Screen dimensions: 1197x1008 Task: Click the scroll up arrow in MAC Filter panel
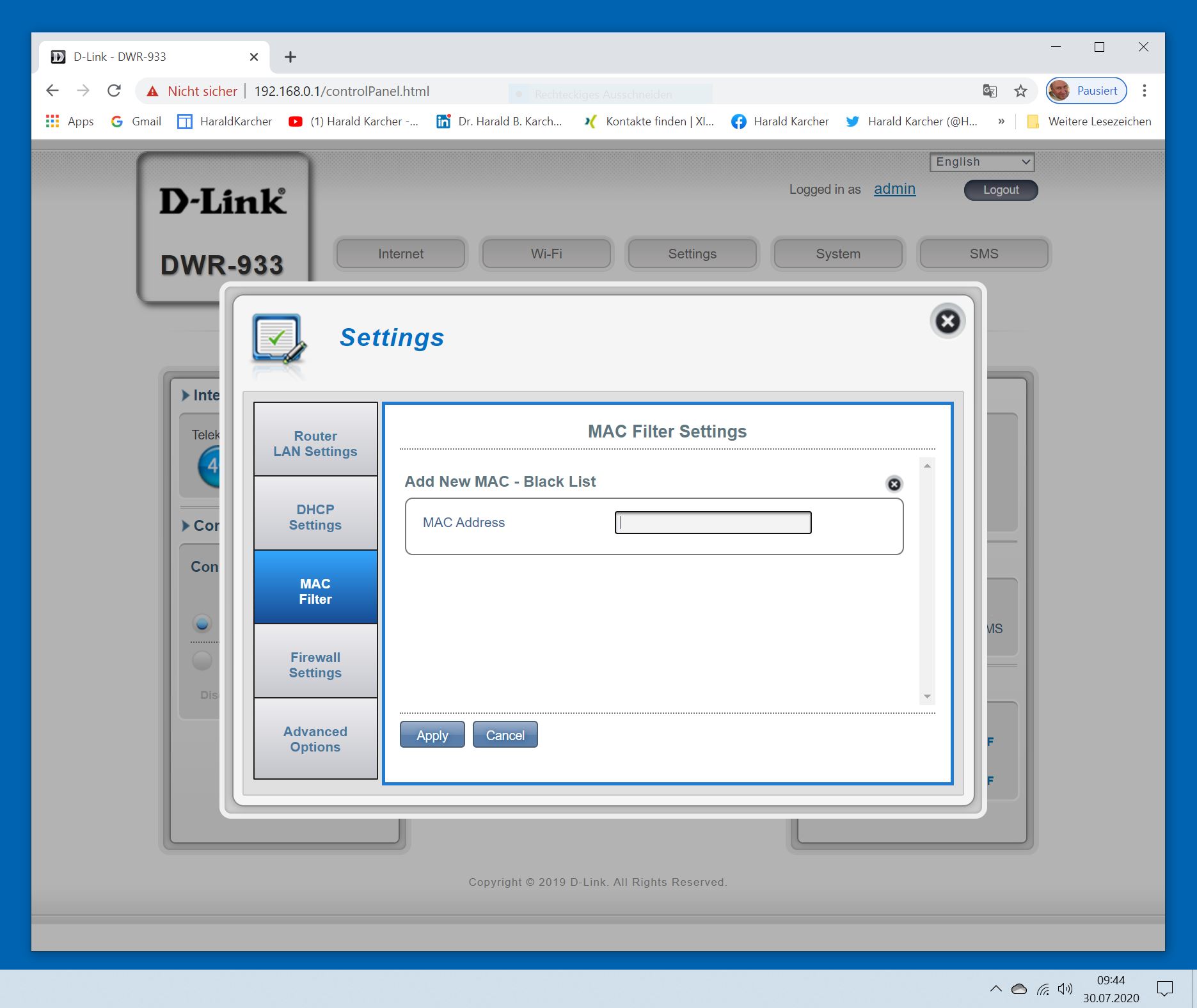pos(927,466)
